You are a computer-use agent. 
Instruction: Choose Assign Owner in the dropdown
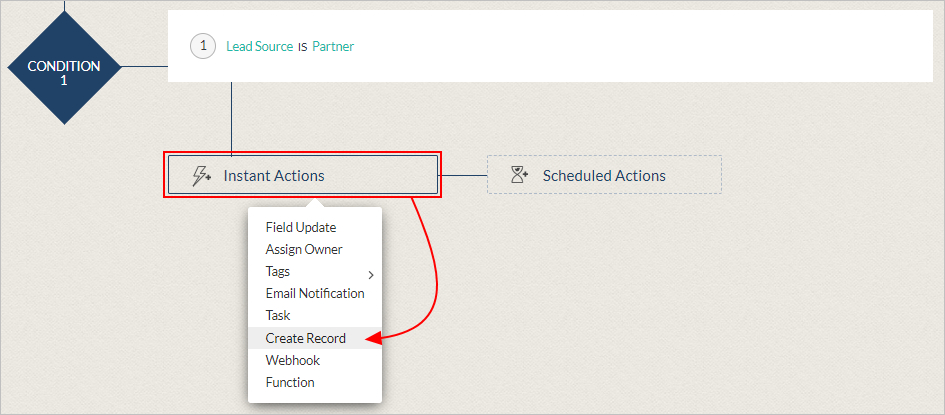[x=315, y=249]
